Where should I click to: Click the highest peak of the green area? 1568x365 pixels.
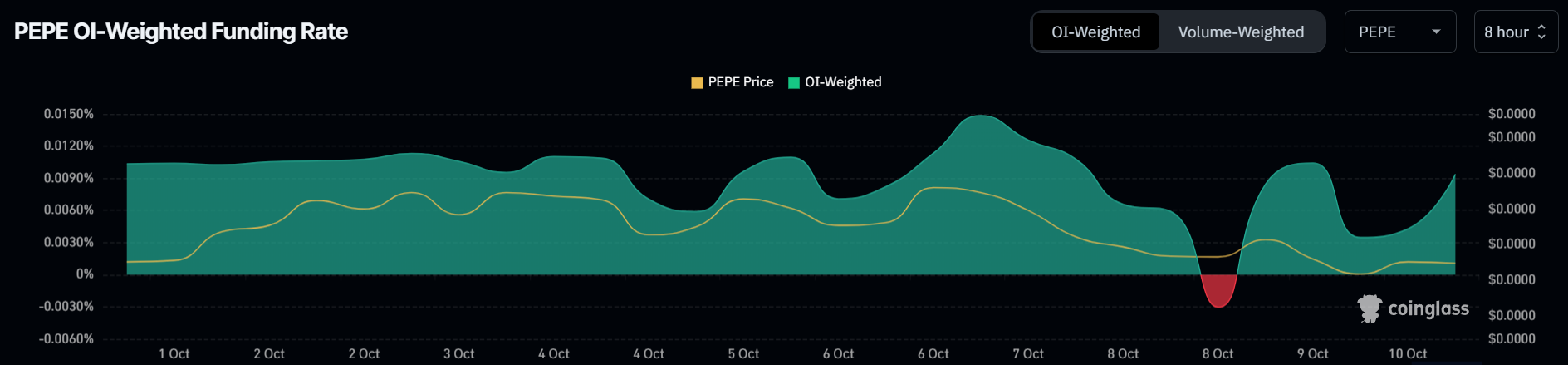(981, 117)
